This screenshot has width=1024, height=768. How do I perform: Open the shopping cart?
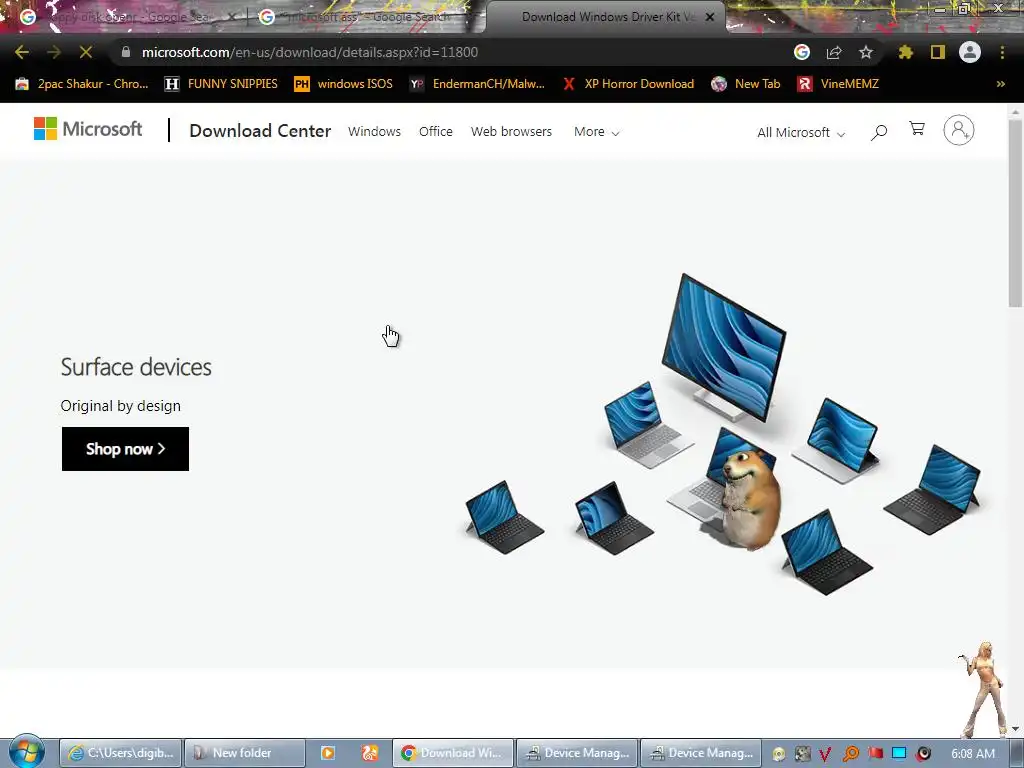pyautogui.click(x=917, y=129)
